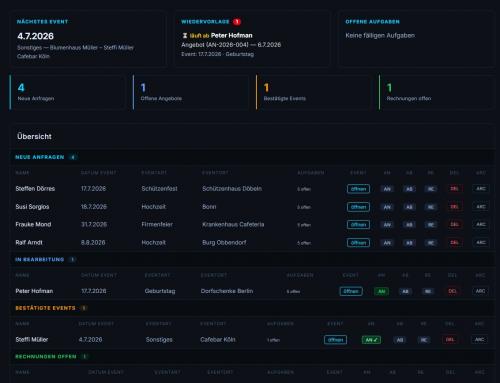Click RE button for Susi Sorglos

tap(431, 207)
